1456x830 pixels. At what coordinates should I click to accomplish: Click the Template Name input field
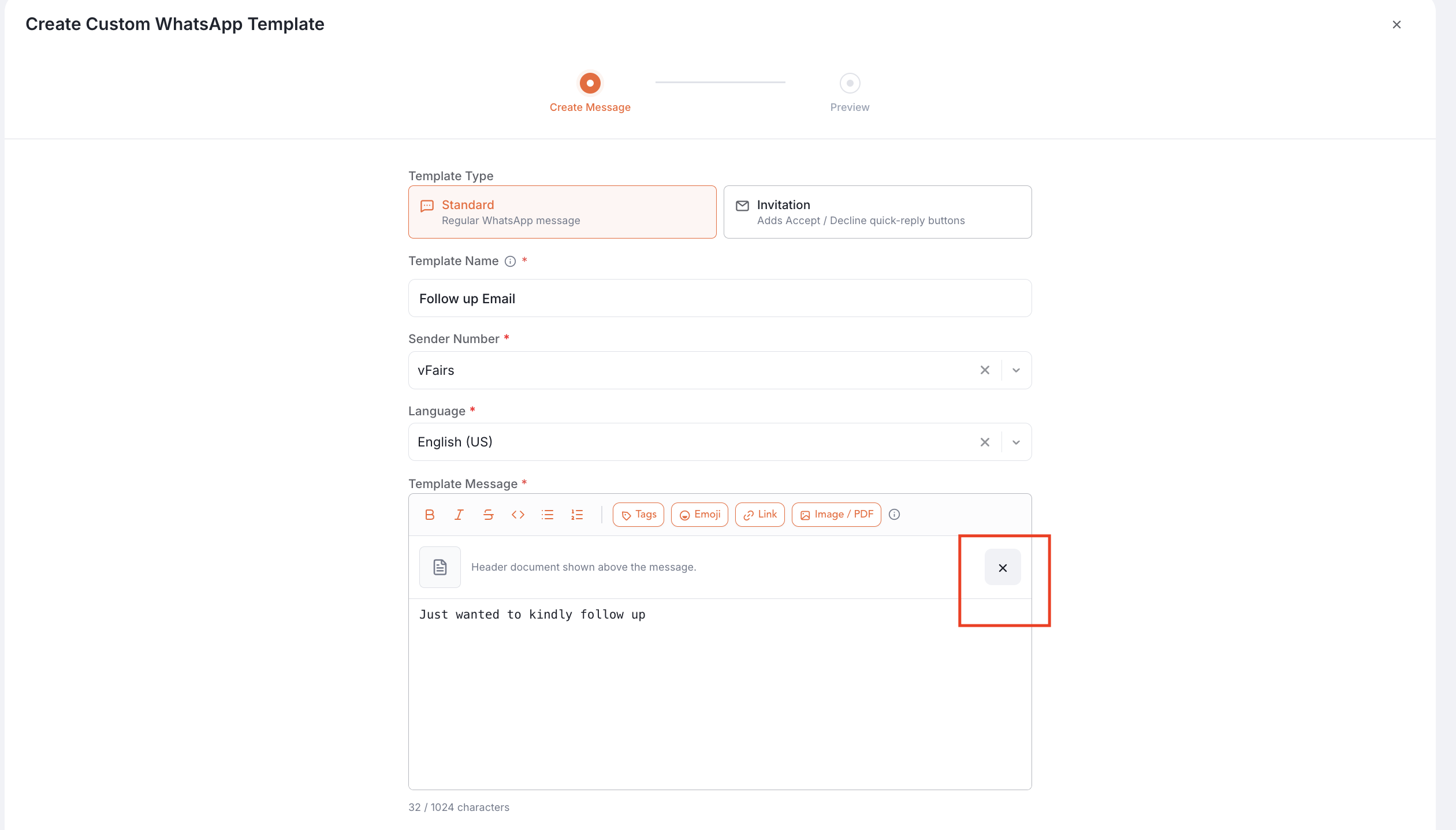coord(720,299)
